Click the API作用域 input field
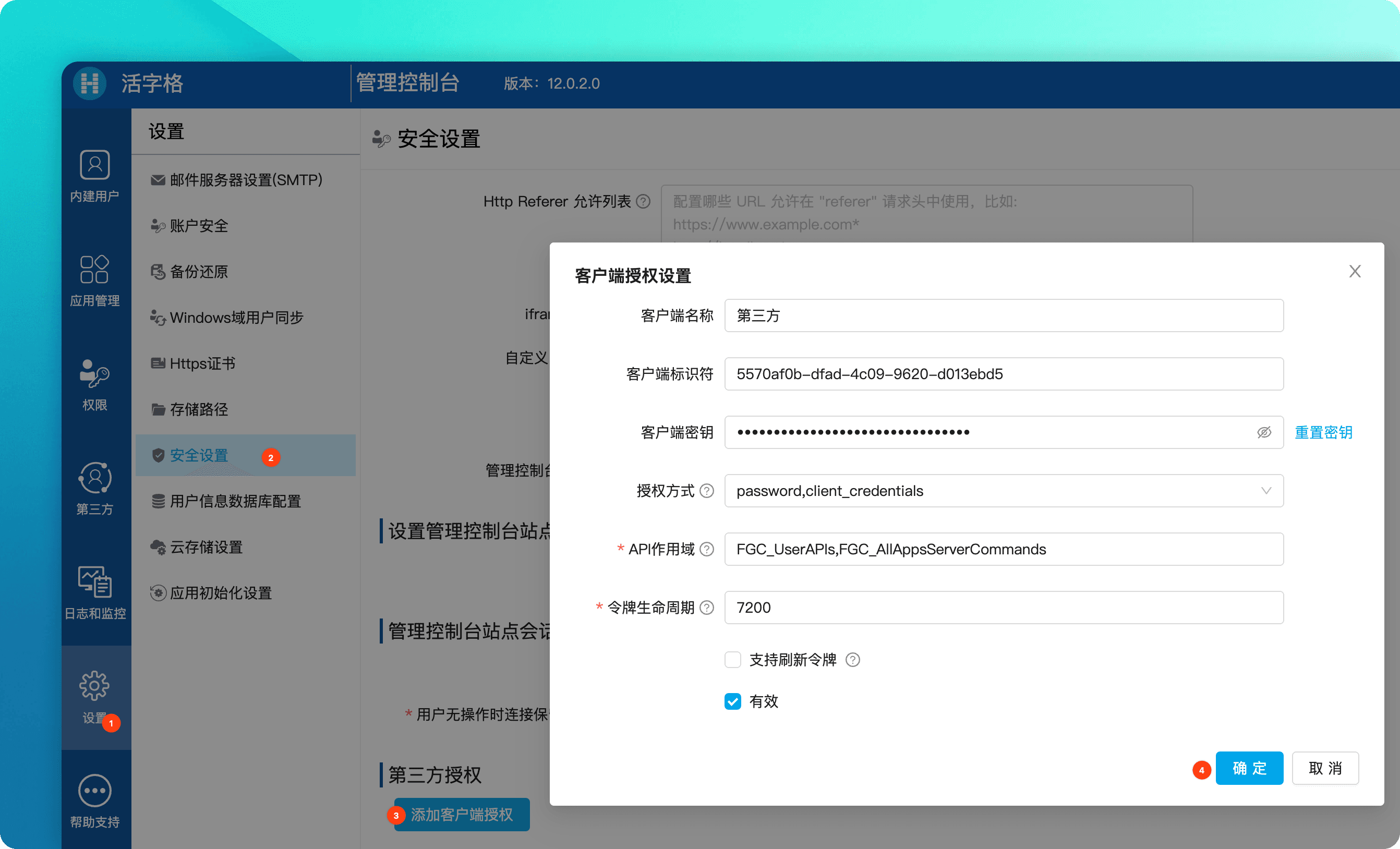 point(1004,550)
